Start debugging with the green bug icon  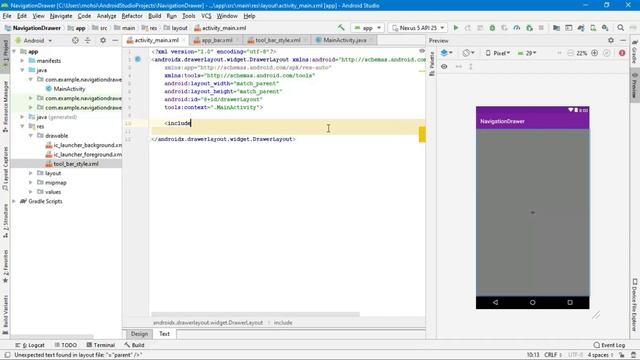click(492, 28)
